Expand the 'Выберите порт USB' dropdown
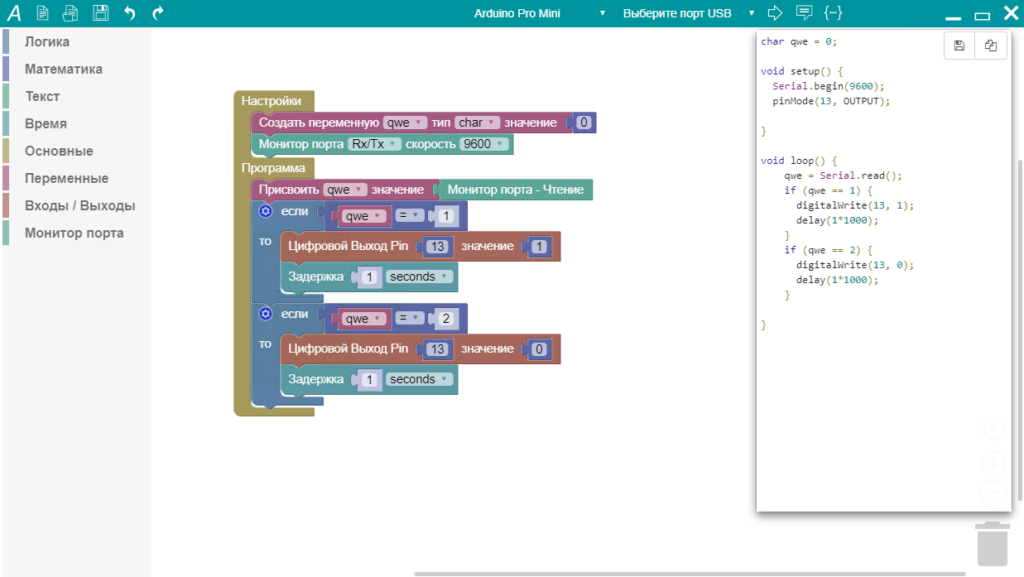Viewport: 1024px width, 577px height. (688, 13)
